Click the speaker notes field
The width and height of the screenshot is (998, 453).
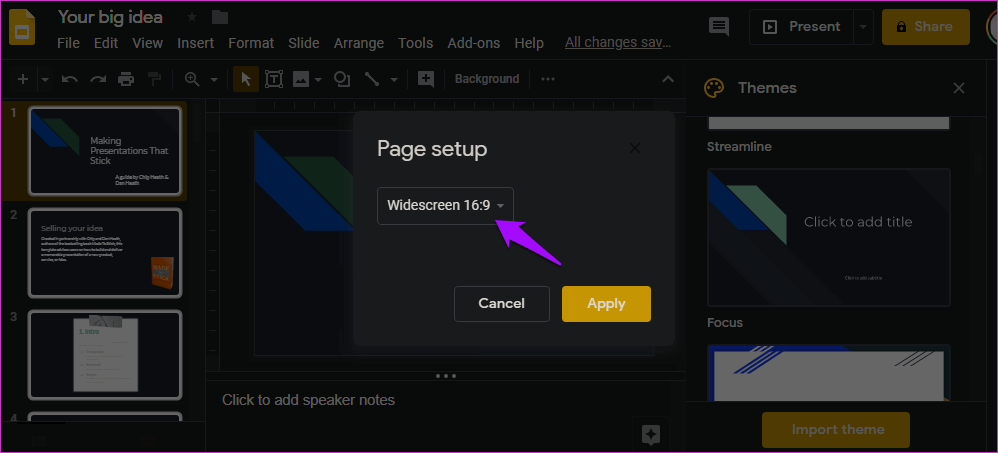pyautogui.click(x=446, y=400)
